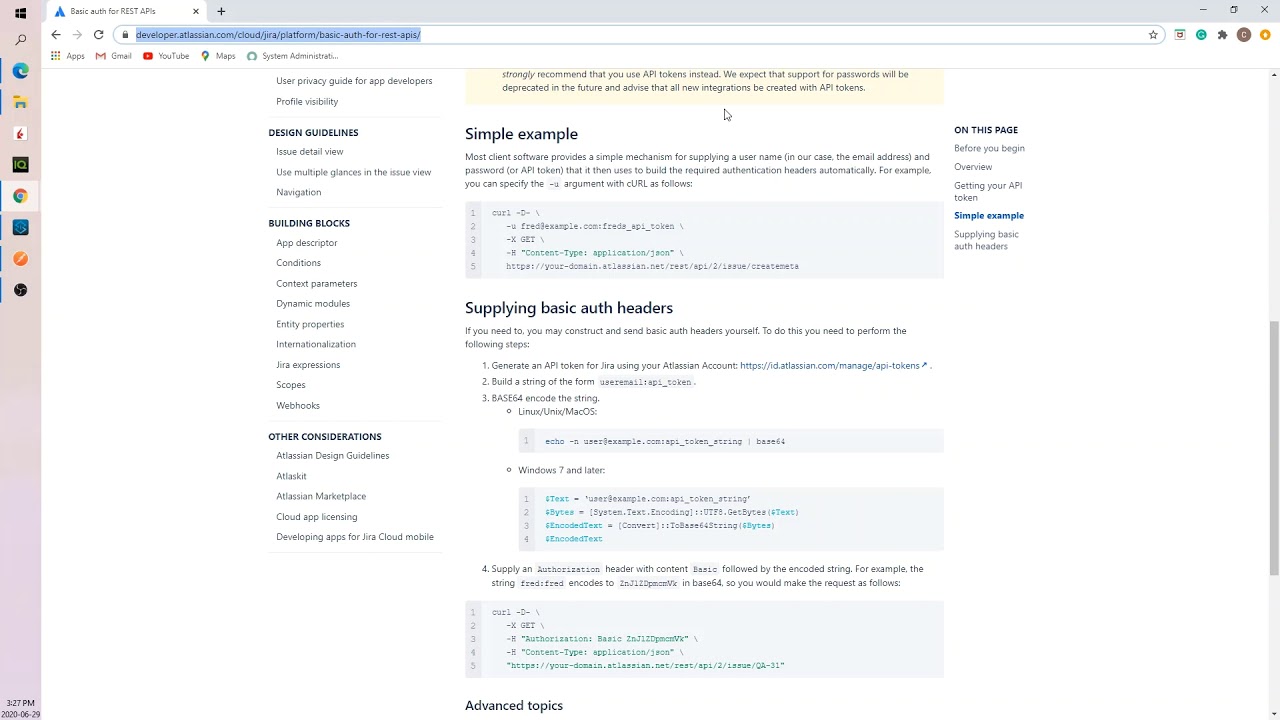The width and height of the screenshot is (1280, 720).
Task: Open the taskbar search icon
Action: click(20, 40)
